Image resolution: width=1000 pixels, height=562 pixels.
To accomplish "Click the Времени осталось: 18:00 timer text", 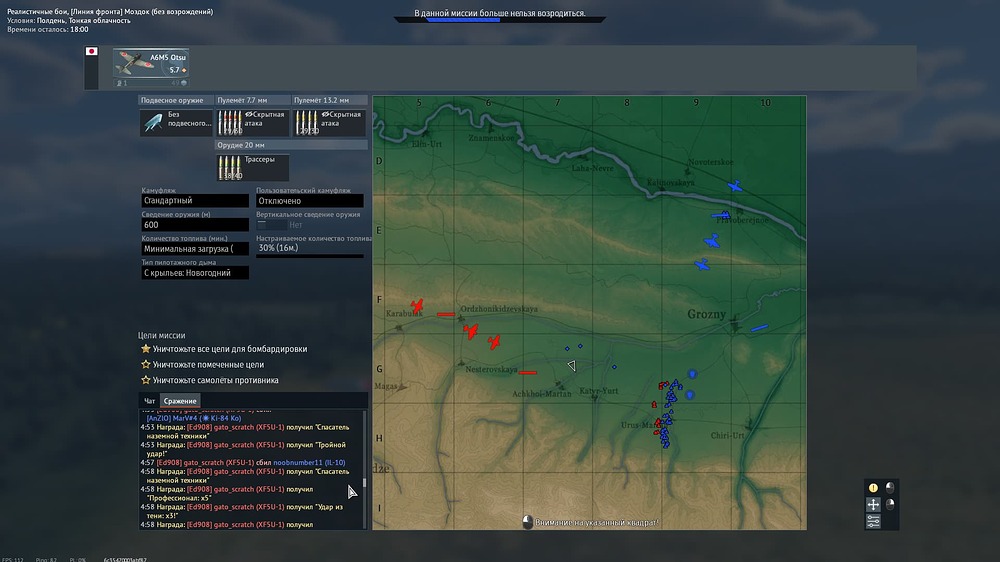I will [48, 29].
